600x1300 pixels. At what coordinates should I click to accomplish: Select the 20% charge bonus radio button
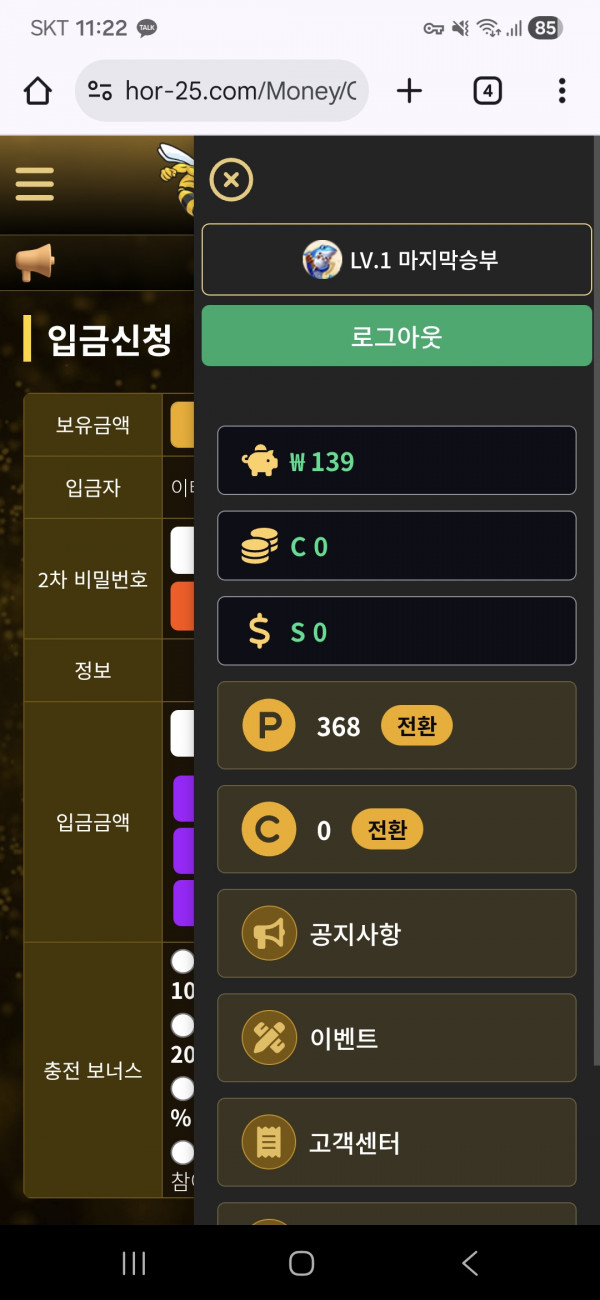183,1024
